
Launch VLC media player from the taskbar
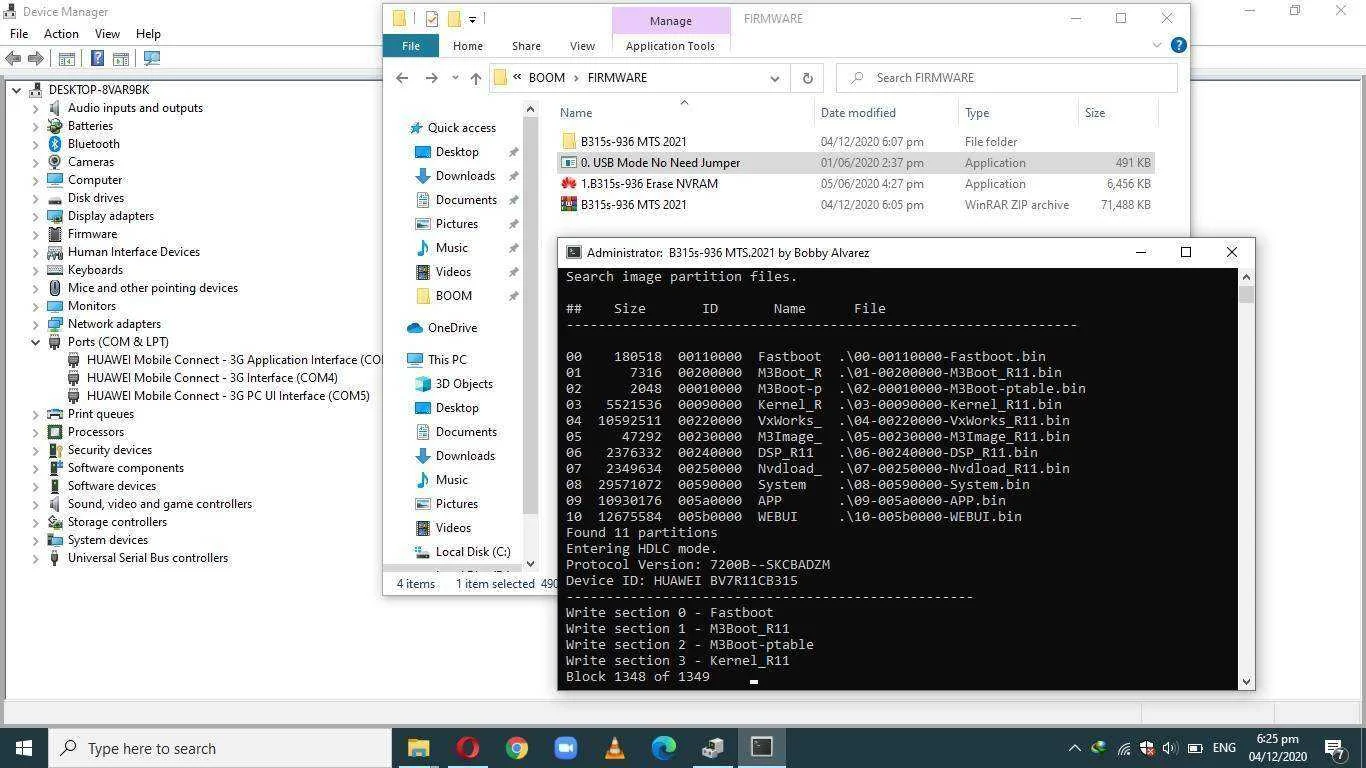pyautogui.click(x=614, y=748)
